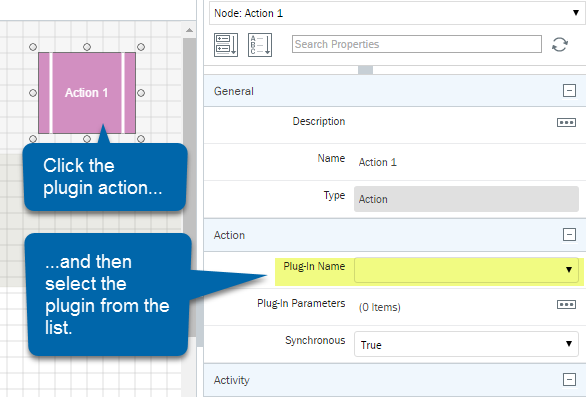Click the Synchronous property label

point(315,340)
